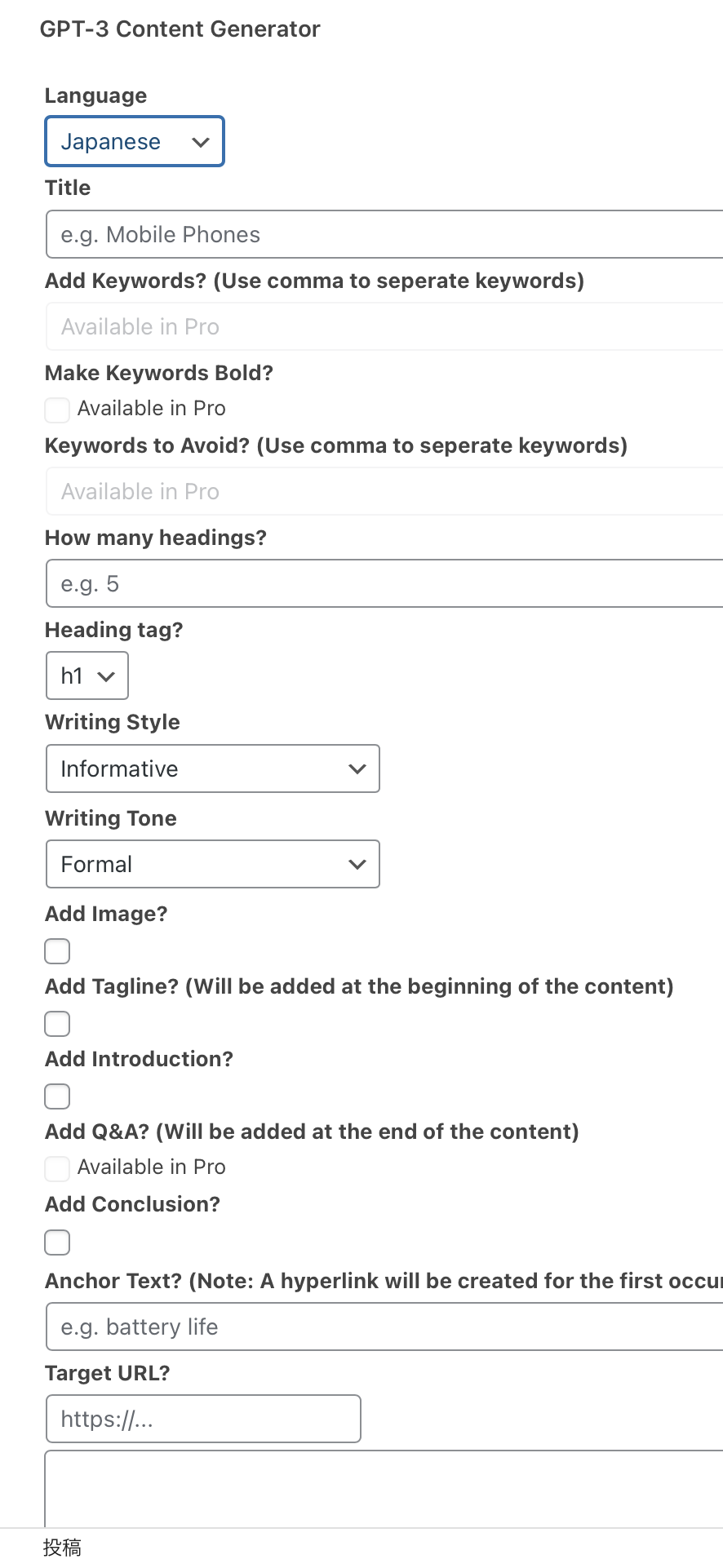
Task: Check the Add Conclusion checkbox
Action: tap(57, 1242)
